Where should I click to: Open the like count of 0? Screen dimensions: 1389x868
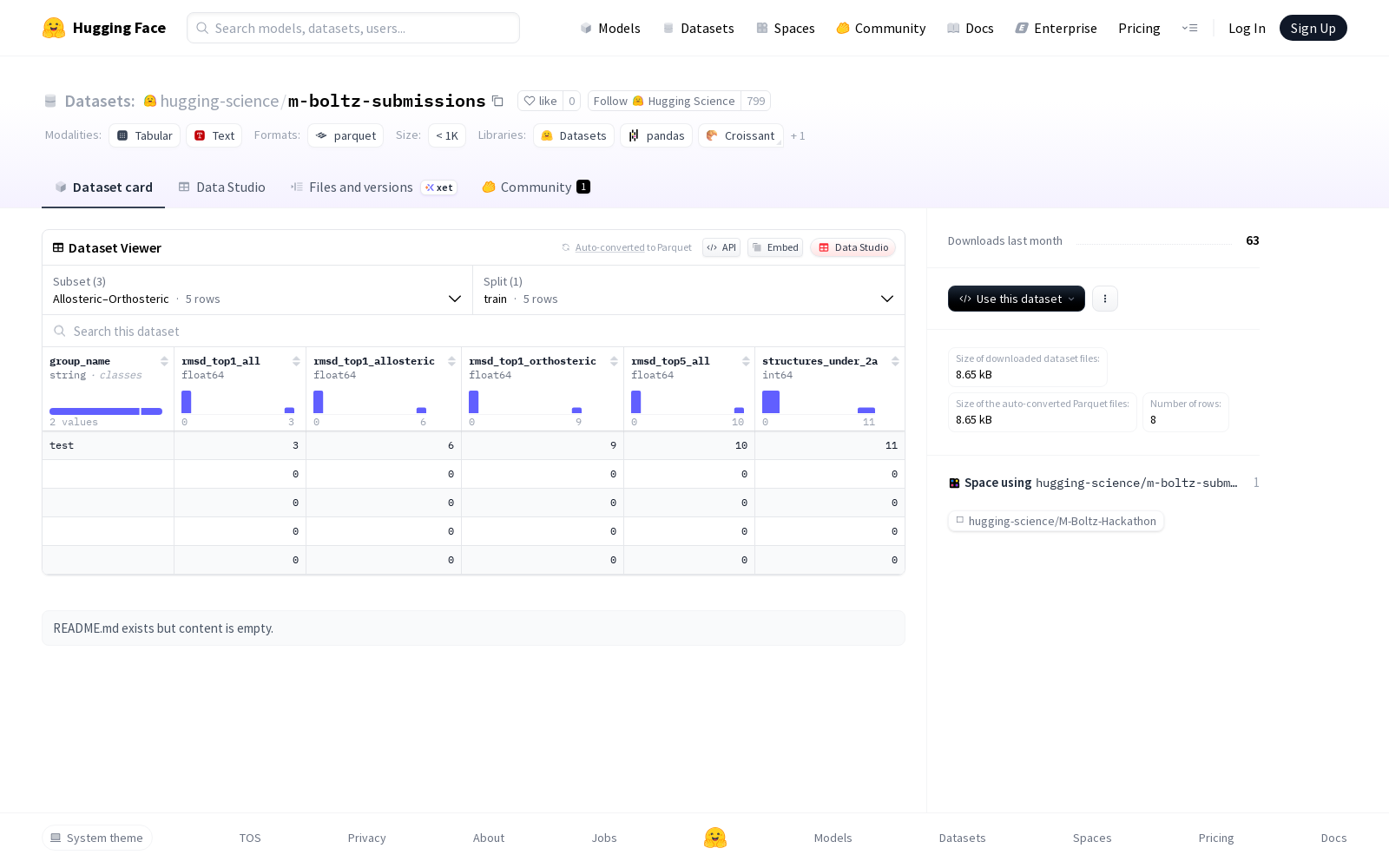pyautogui.click(x=572, y=101)
